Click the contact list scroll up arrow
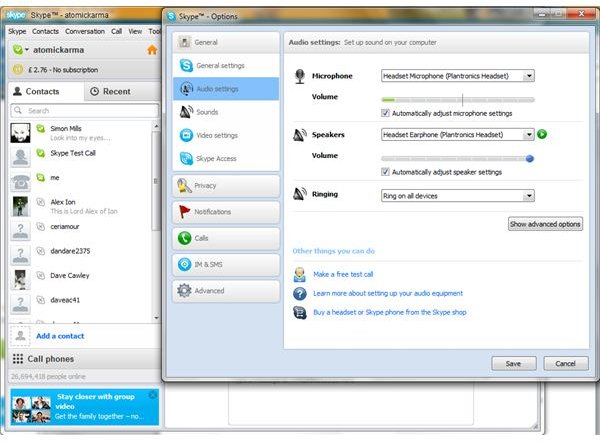The image size is (600, 441). click(x=156, y=126)
